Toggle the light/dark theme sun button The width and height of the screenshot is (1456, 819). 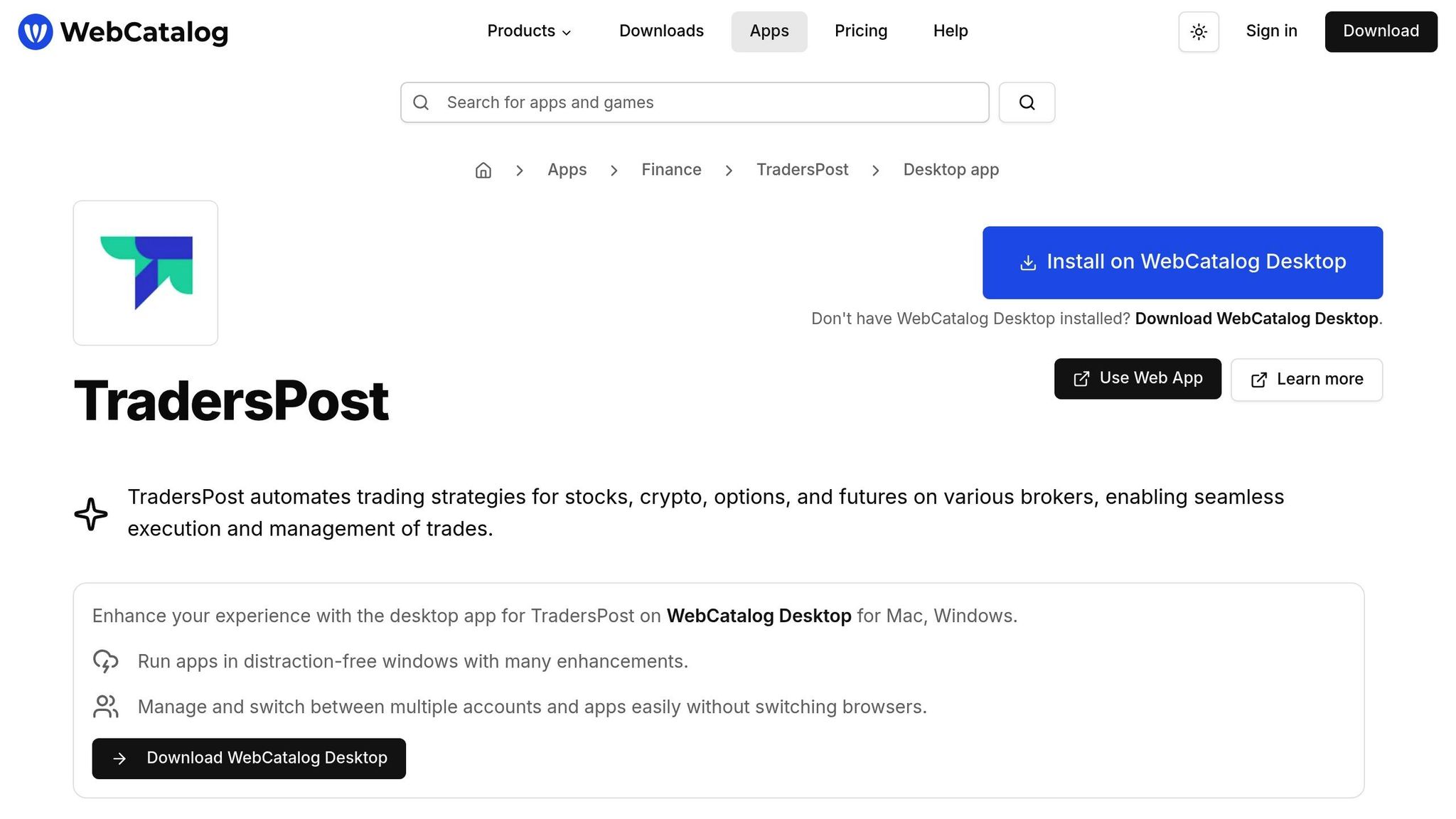pos(1199,32)
